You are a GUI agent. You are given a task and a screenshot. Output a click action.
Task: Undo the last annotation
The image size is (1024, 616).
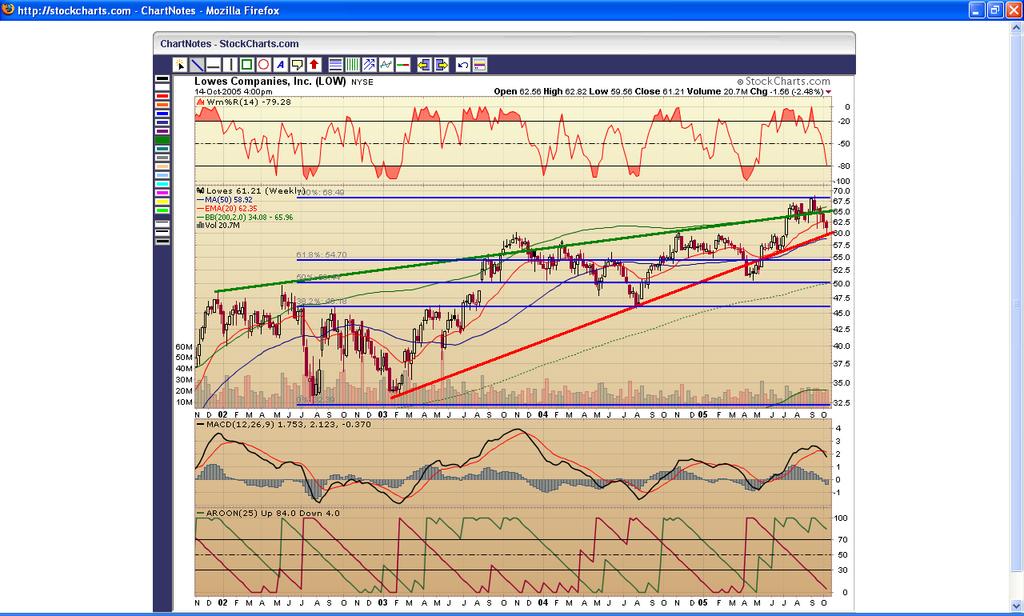click(x=463, y=65)
